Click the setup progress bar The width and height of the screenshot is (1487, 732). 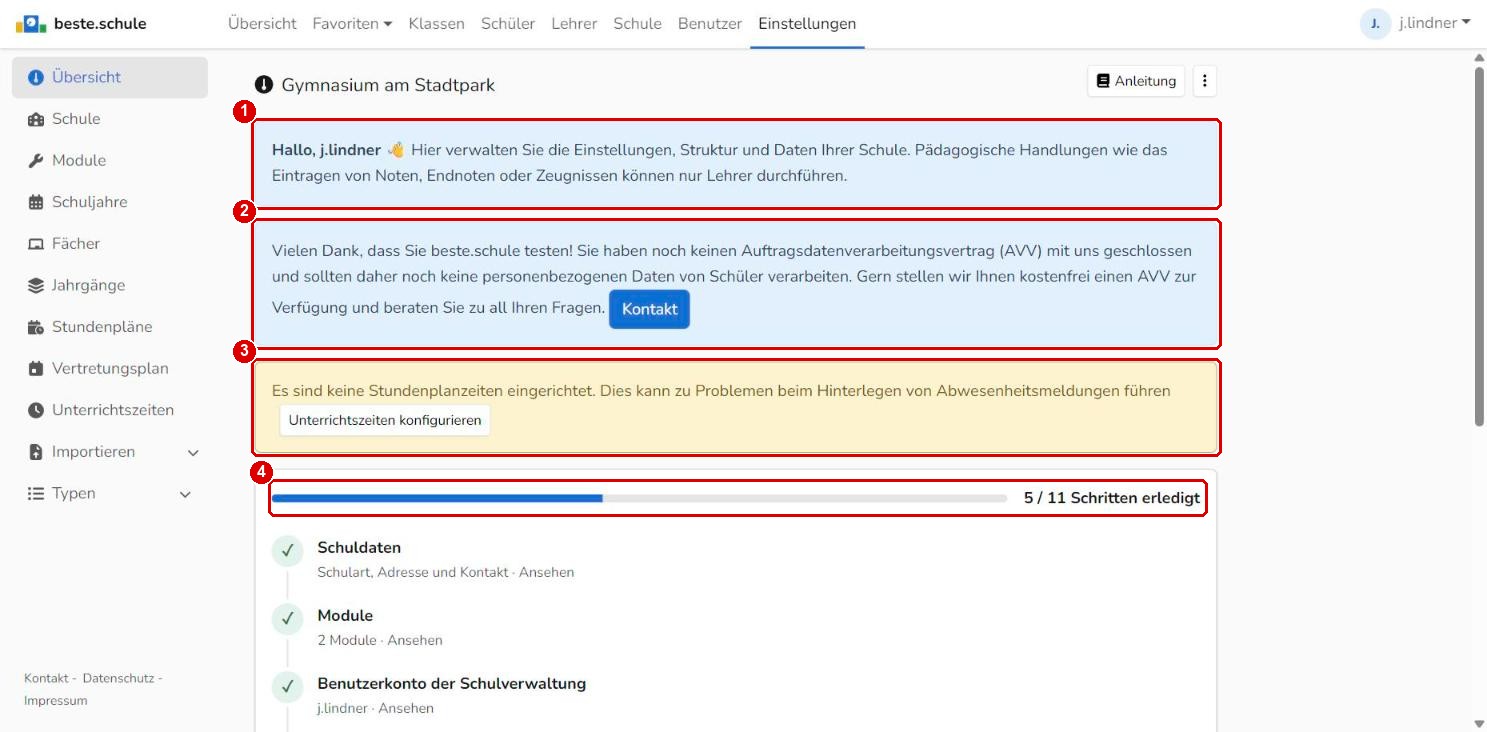click(x=639, y=498)
